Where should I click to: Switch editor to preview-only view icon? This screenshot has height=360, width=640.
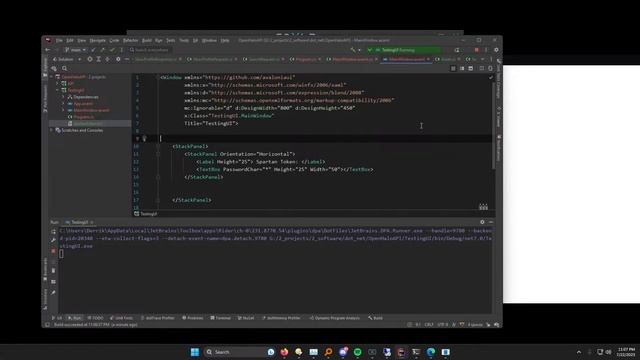pyautogui.click(x=471, y=69)
